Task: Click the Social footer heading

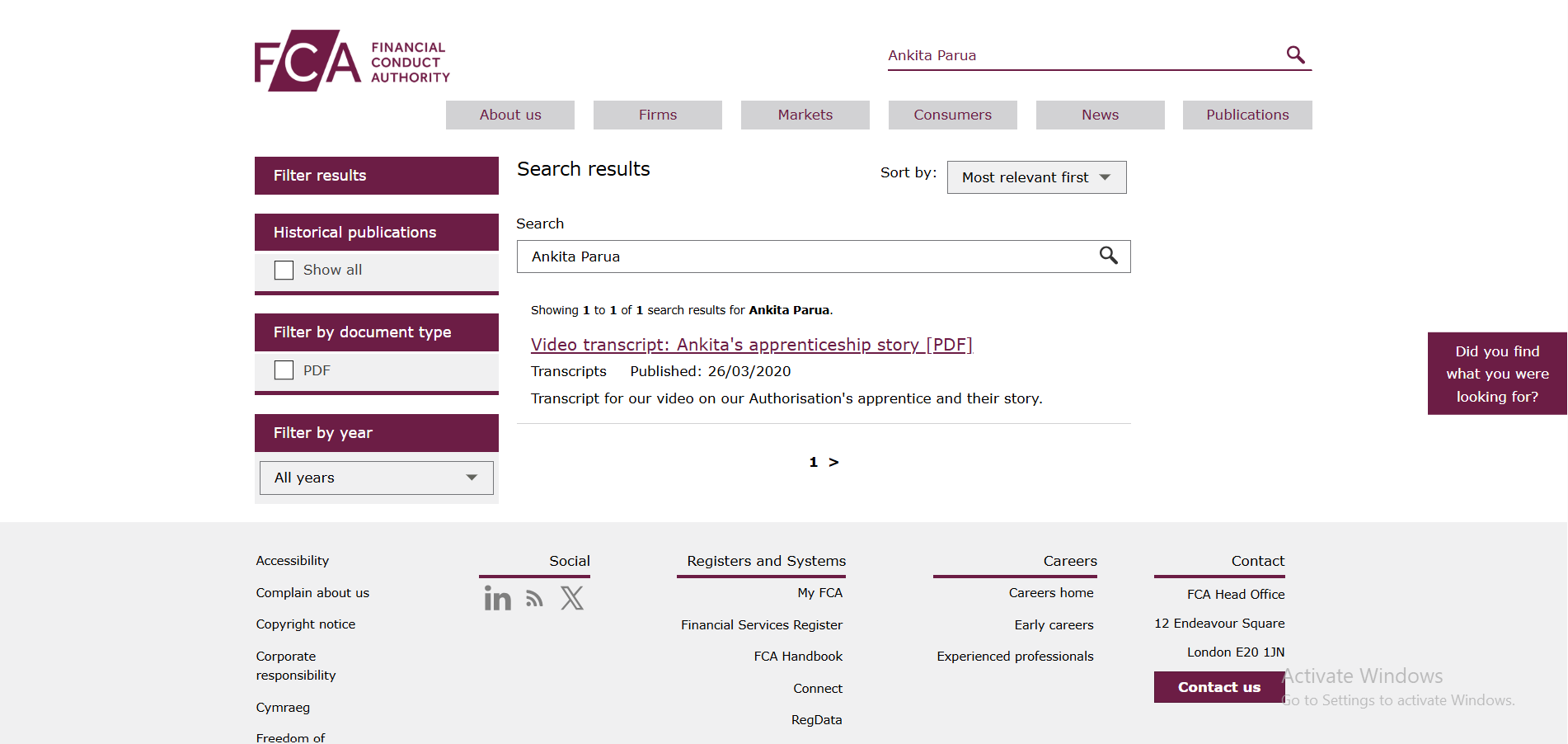Action: pyautogui.click(x=570, y=561)
